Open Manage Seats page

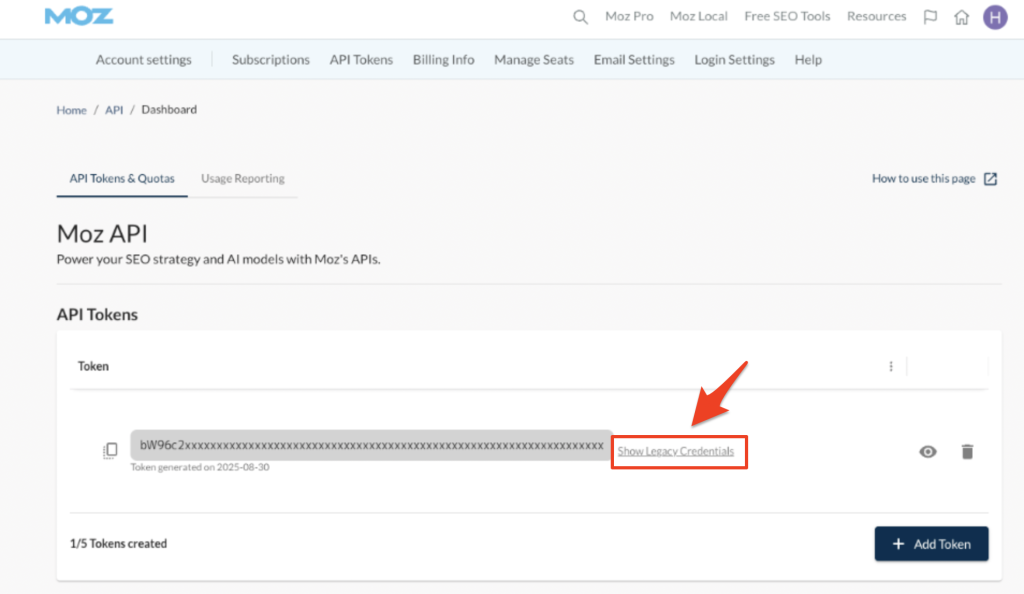[534, 60]
